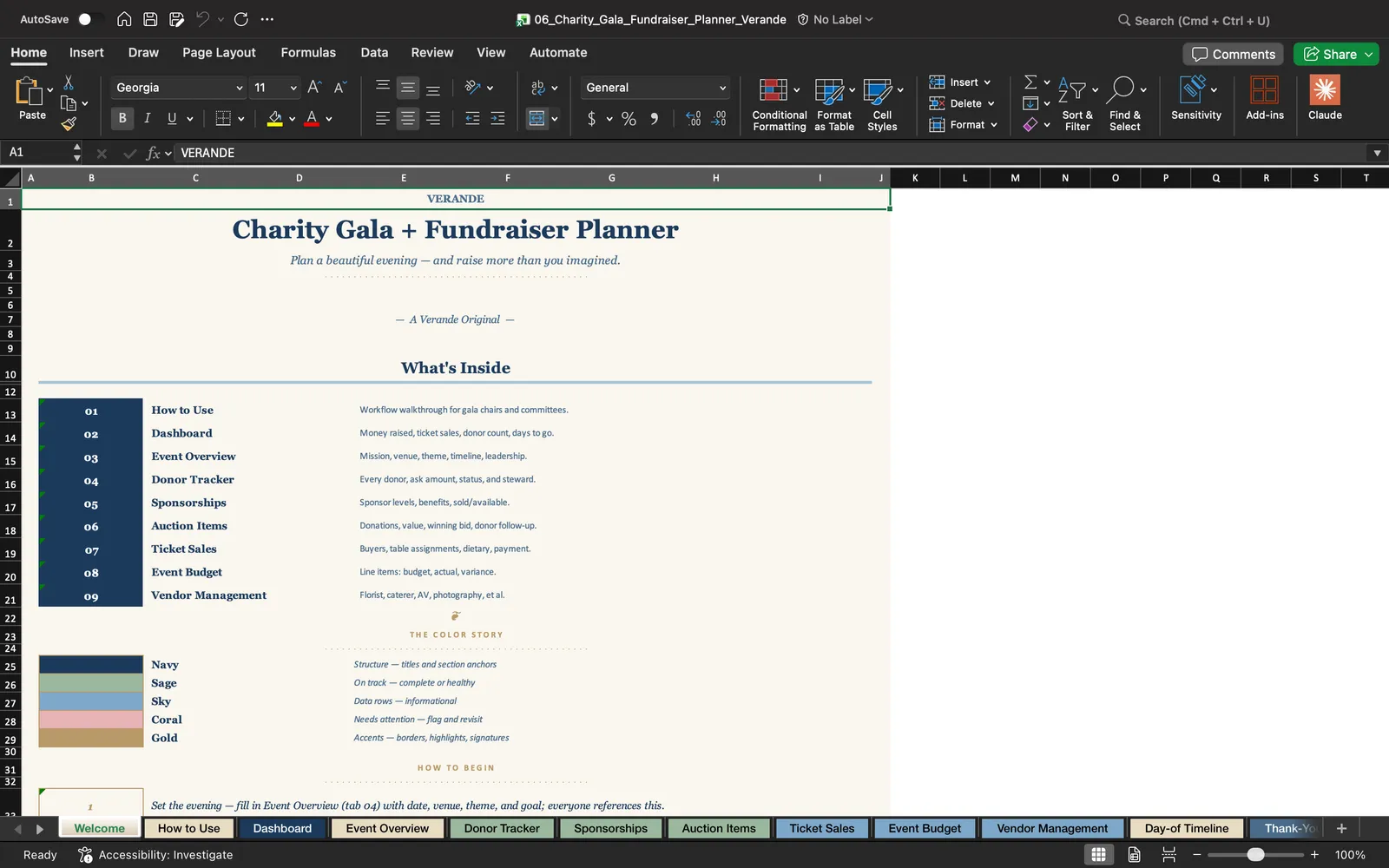Toggle Underline formatting
The image size is (1389, 868).
[x=172, y=118]
